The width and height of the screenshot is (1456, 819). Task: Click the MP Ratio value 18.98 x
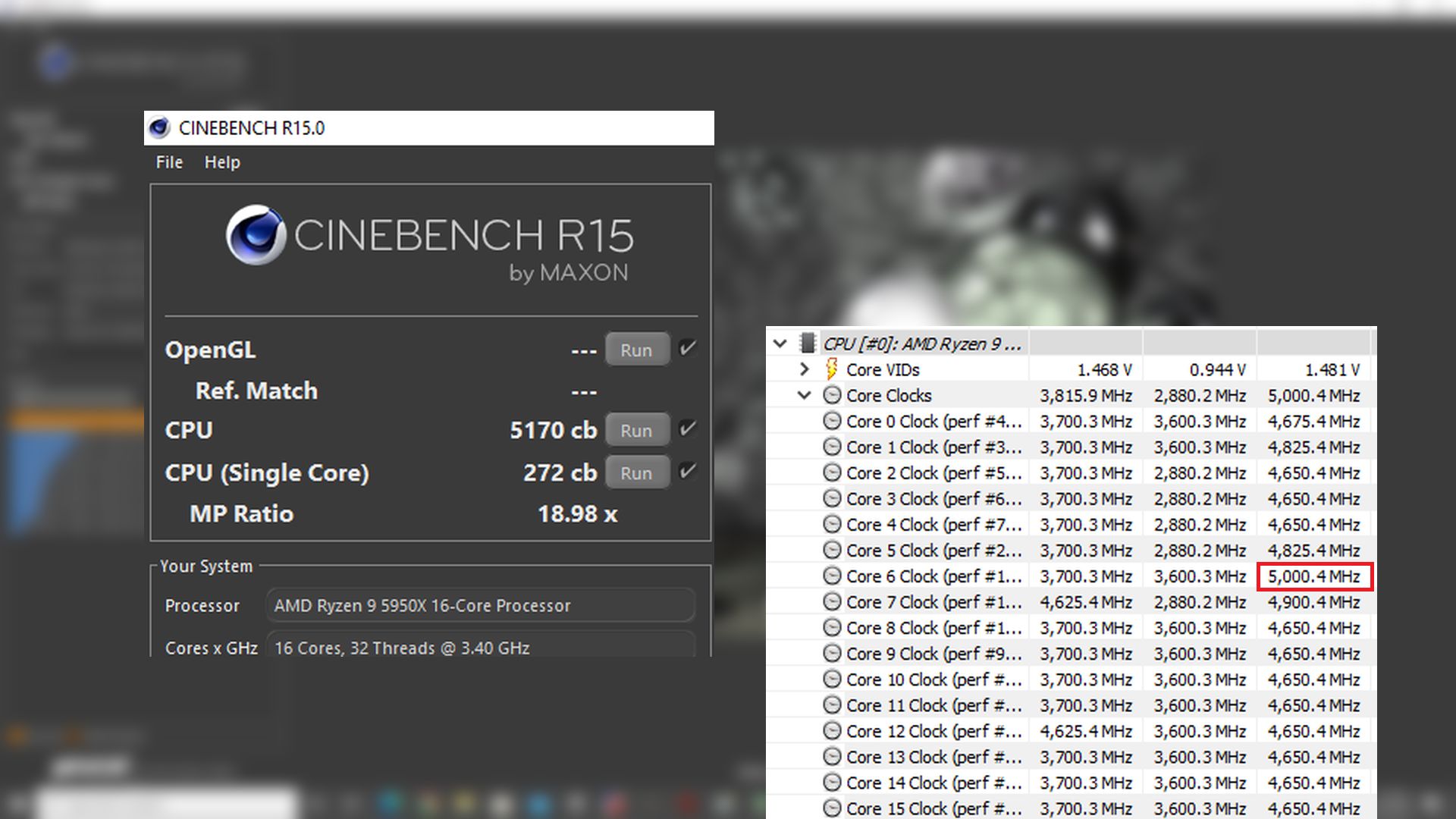click(x=578, y=514)
